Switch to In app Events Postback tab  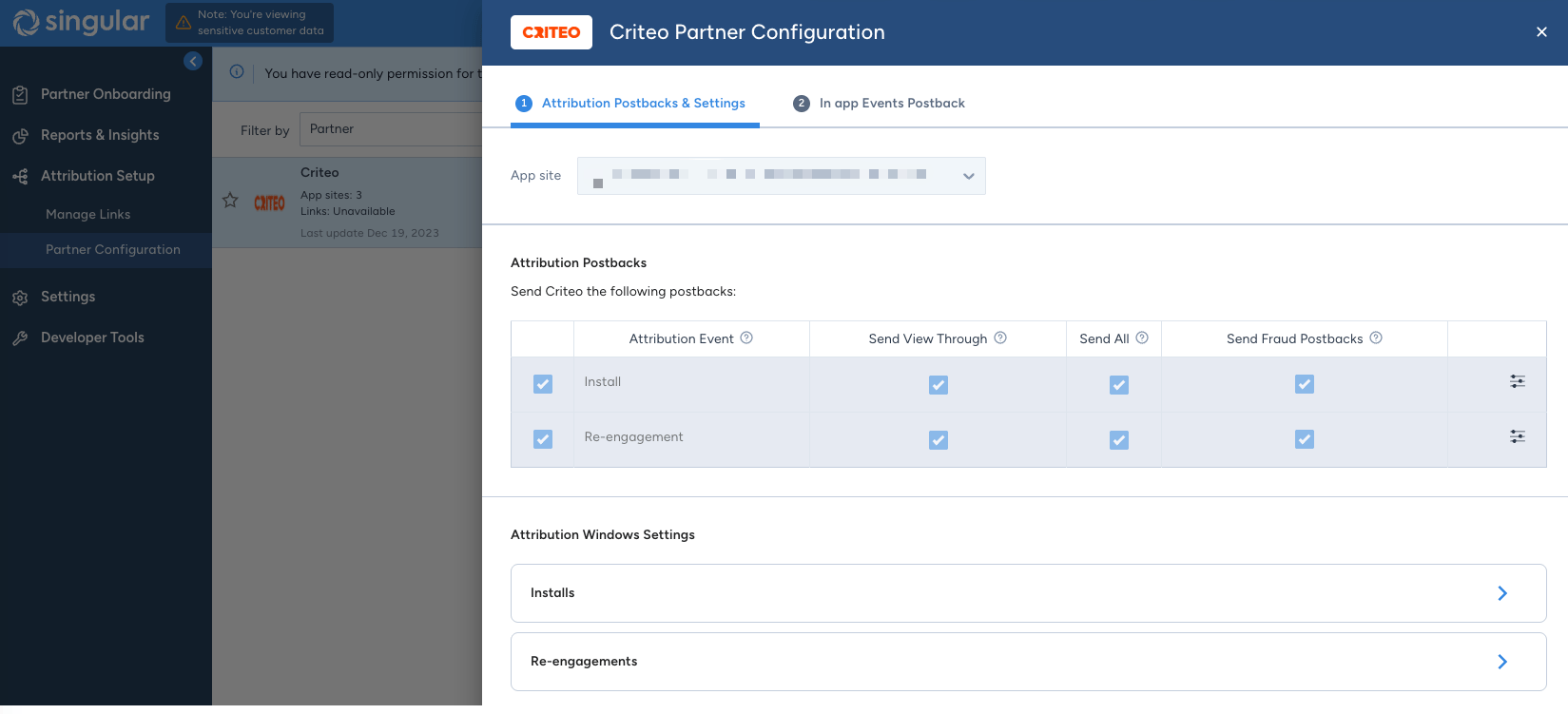pyautogui.click(x=879, y=104)
